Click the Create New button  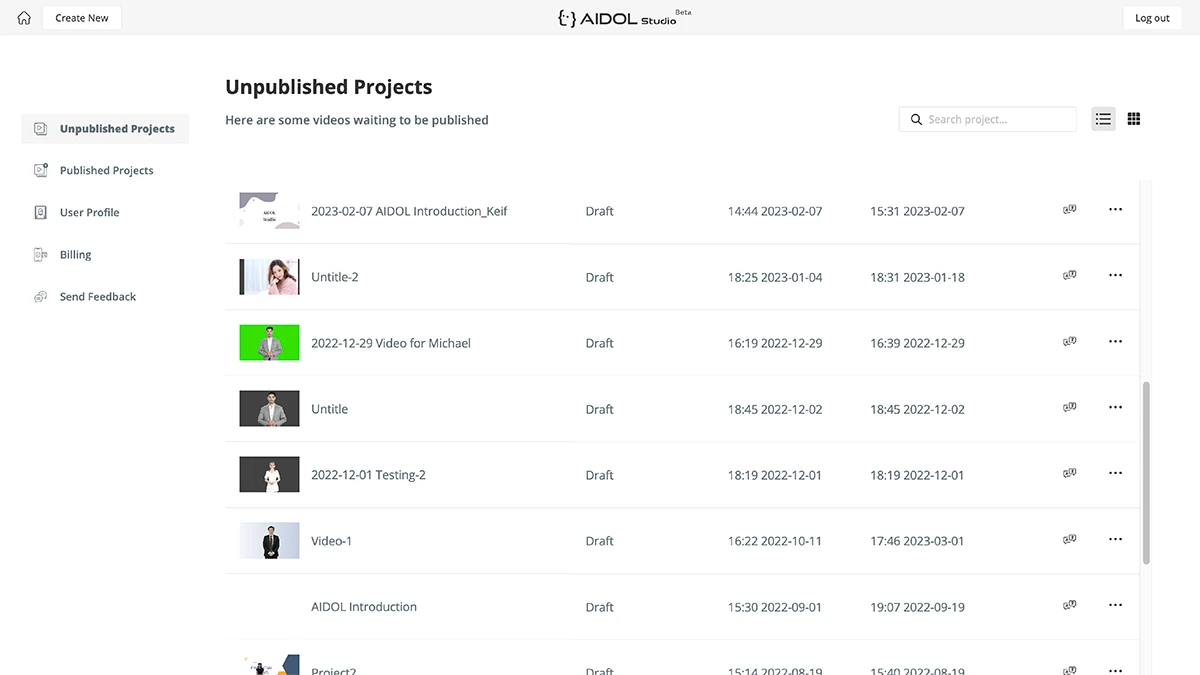pos(82,18)
